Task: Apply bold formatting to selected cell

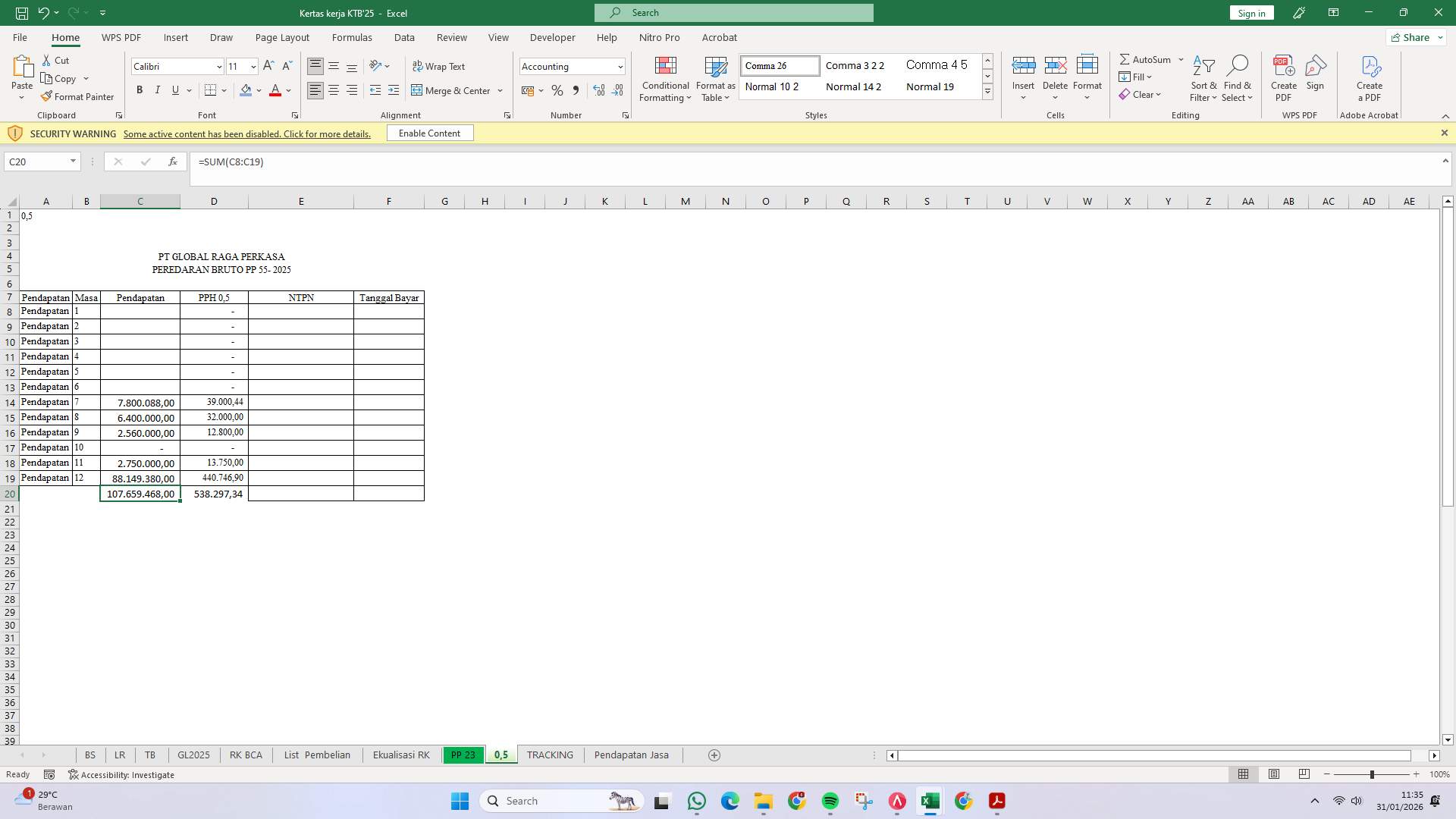Action: point(140,89)
